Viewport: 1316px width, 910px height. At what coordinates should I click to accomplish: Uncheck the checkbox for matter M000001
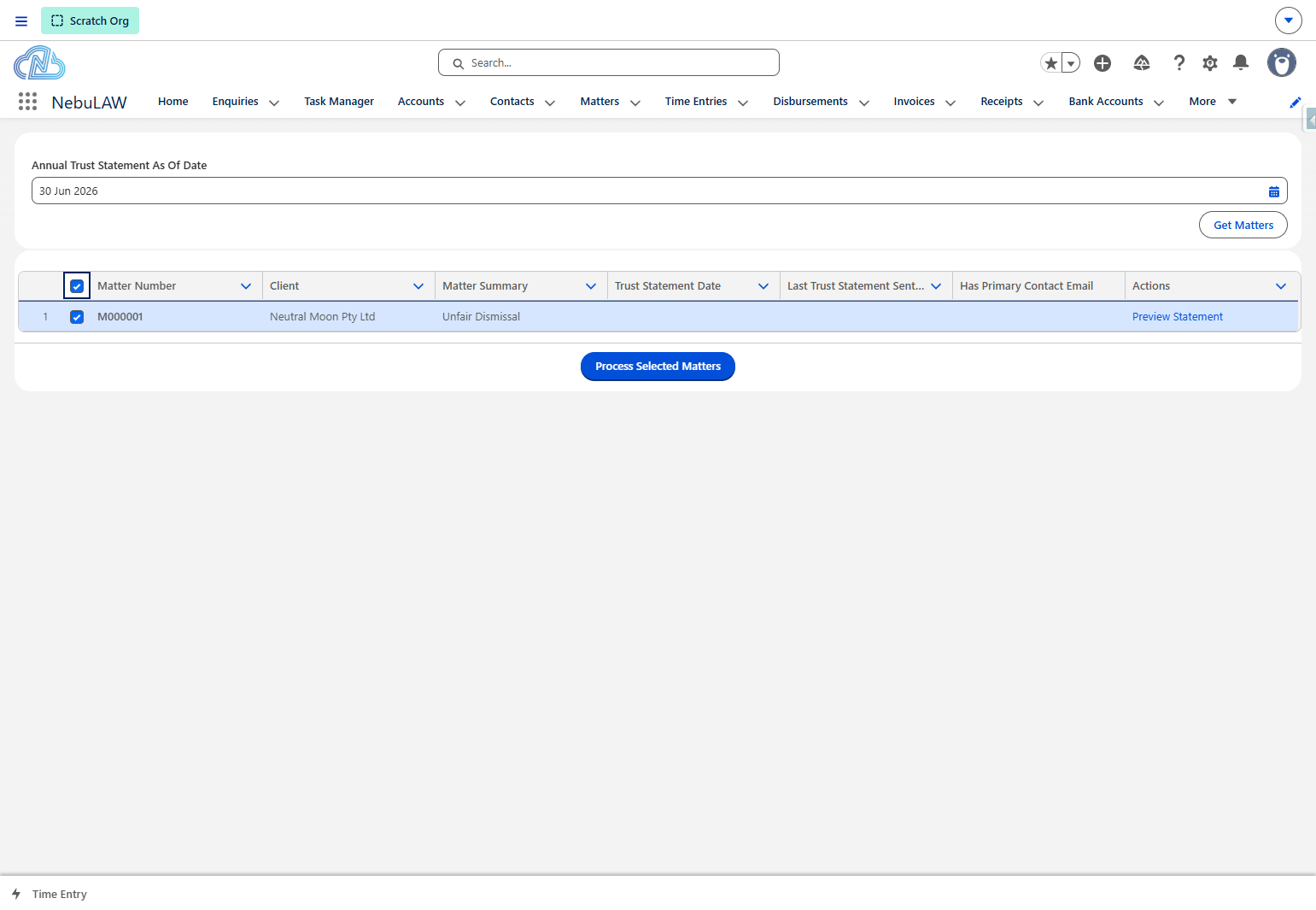[x=77, y=317]
